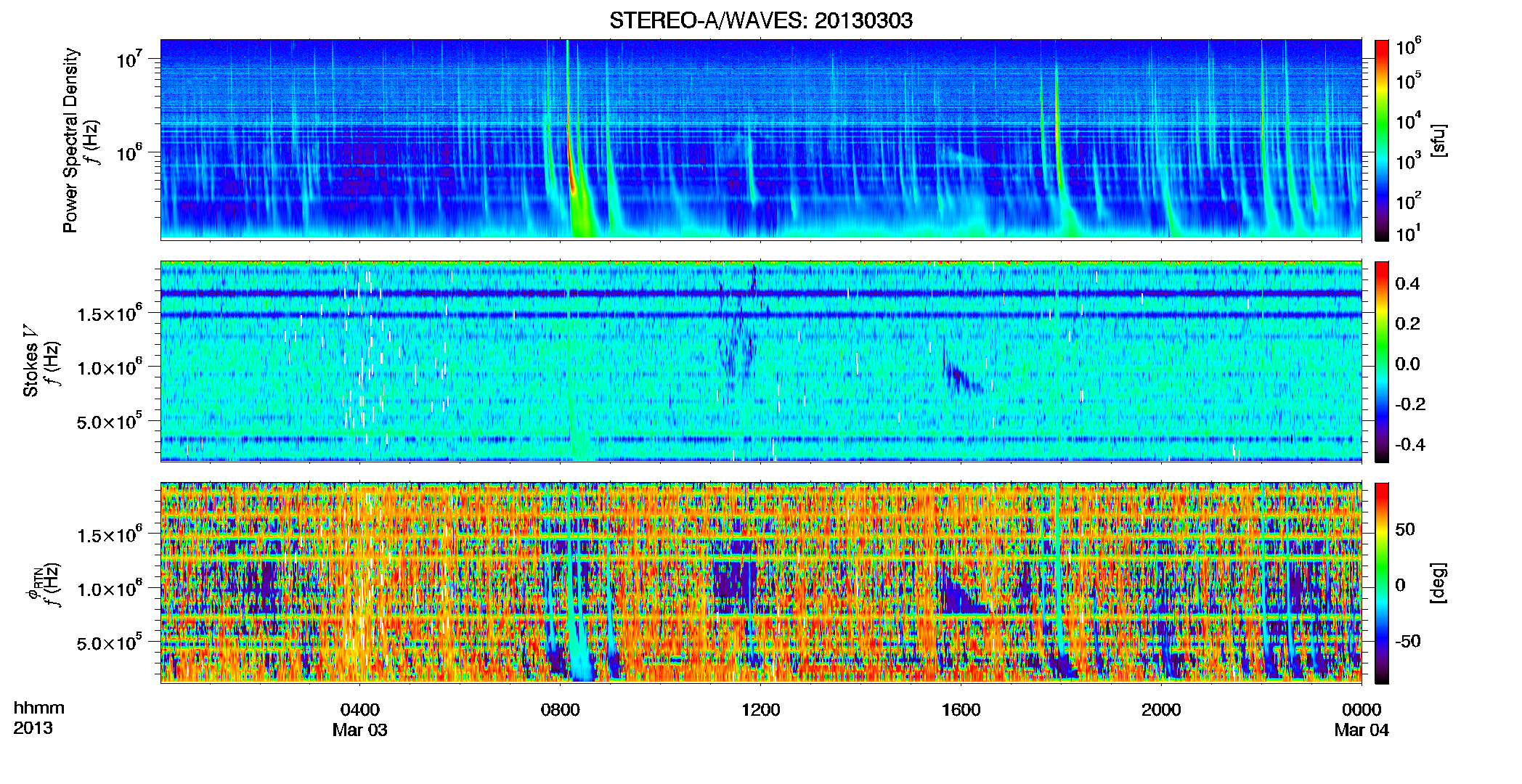The width and height of the screenshot is (1522, 784).
Task: Click the hhmm time format label
Action: click(x=38, y=708)
